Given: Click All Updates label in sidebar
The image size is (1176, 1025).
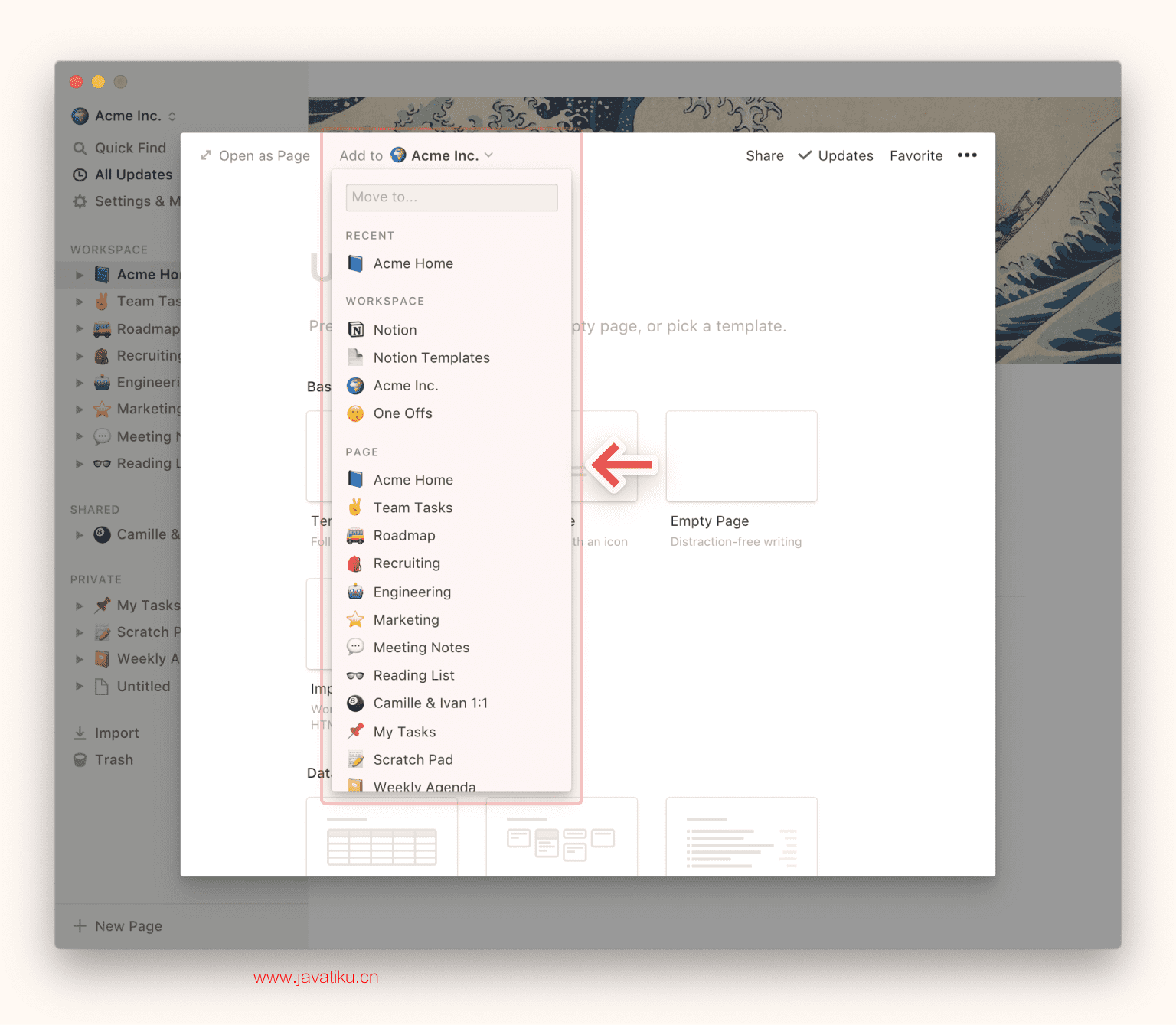Looking at the screenshot, I should pyautogui.click(x=133, y=175).
